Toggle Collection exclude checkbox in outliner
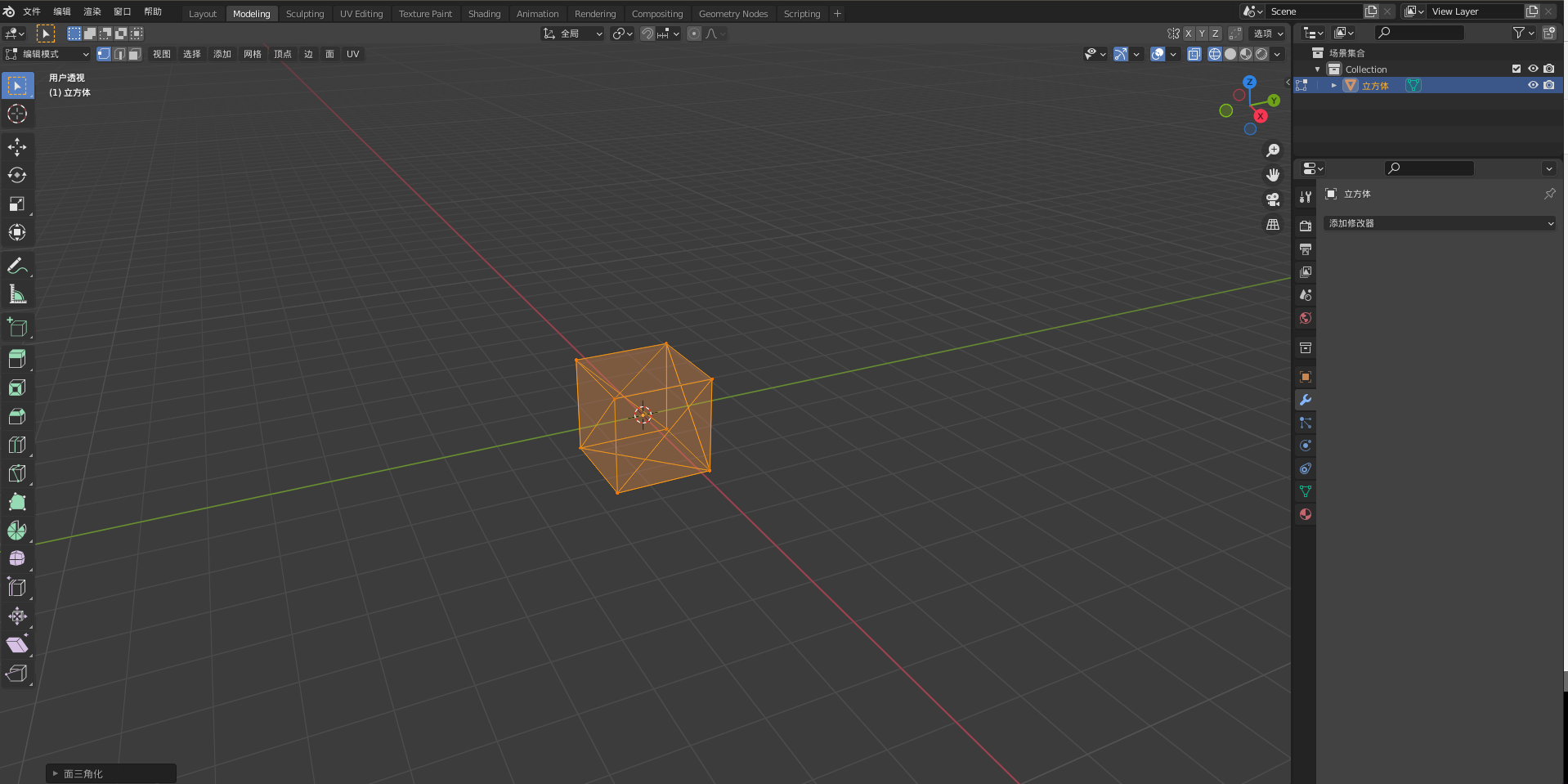 click(x=1516, y=69)
